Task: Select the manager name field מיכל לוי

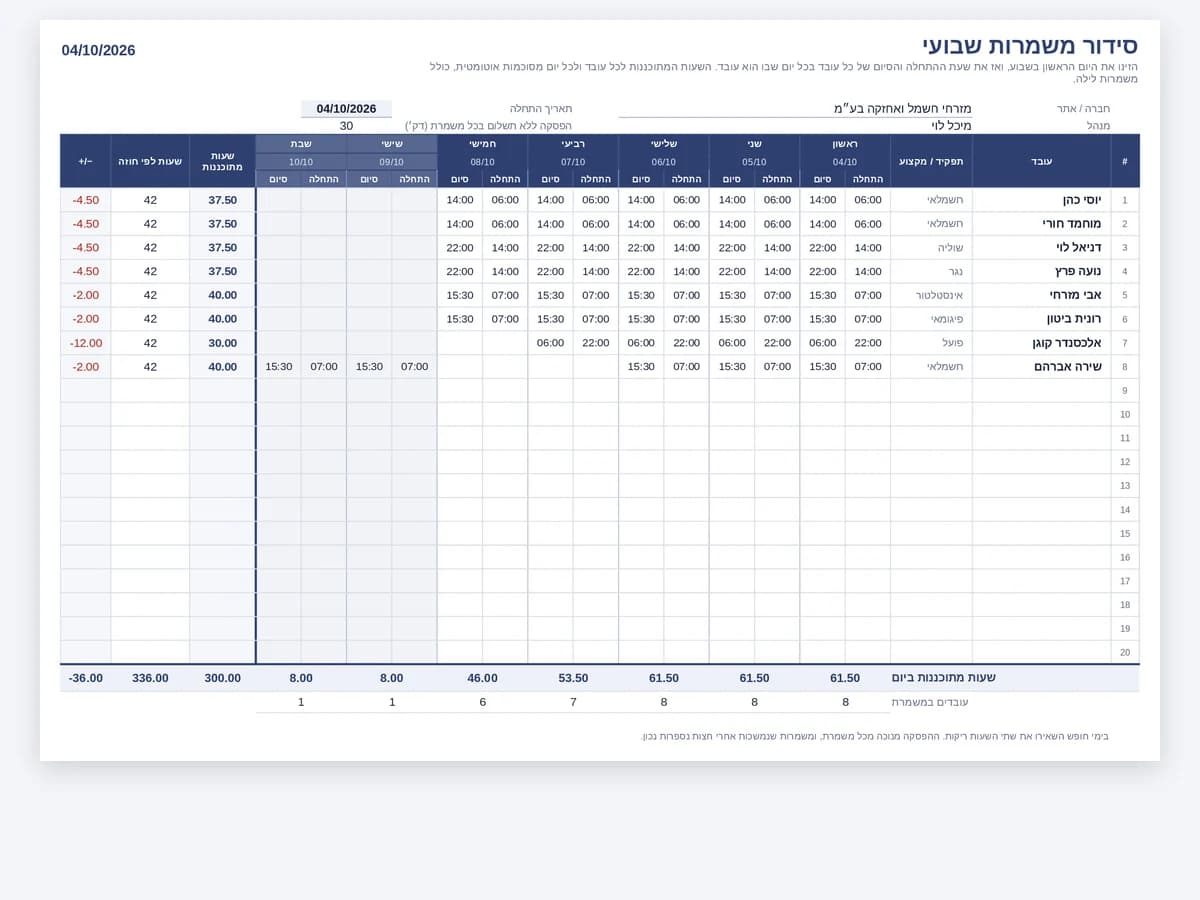Action: (x=795, y=126)
